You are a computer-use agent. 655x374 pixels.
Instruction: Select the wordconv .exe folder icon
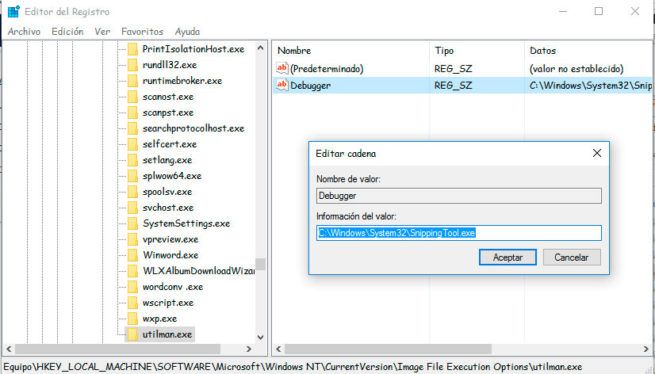133,287
